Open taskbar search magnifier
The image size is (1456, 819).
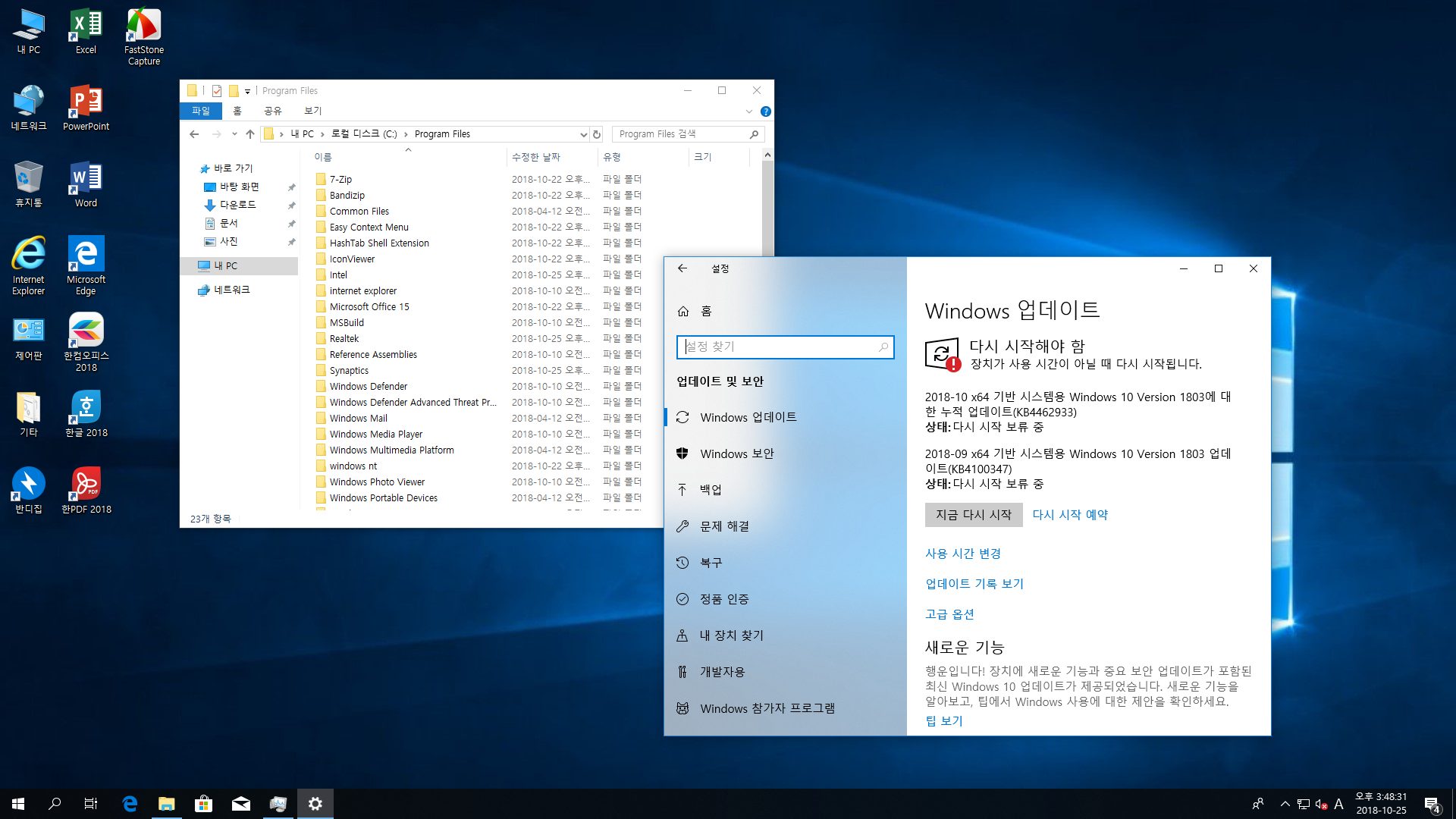(x=55, y=804)
